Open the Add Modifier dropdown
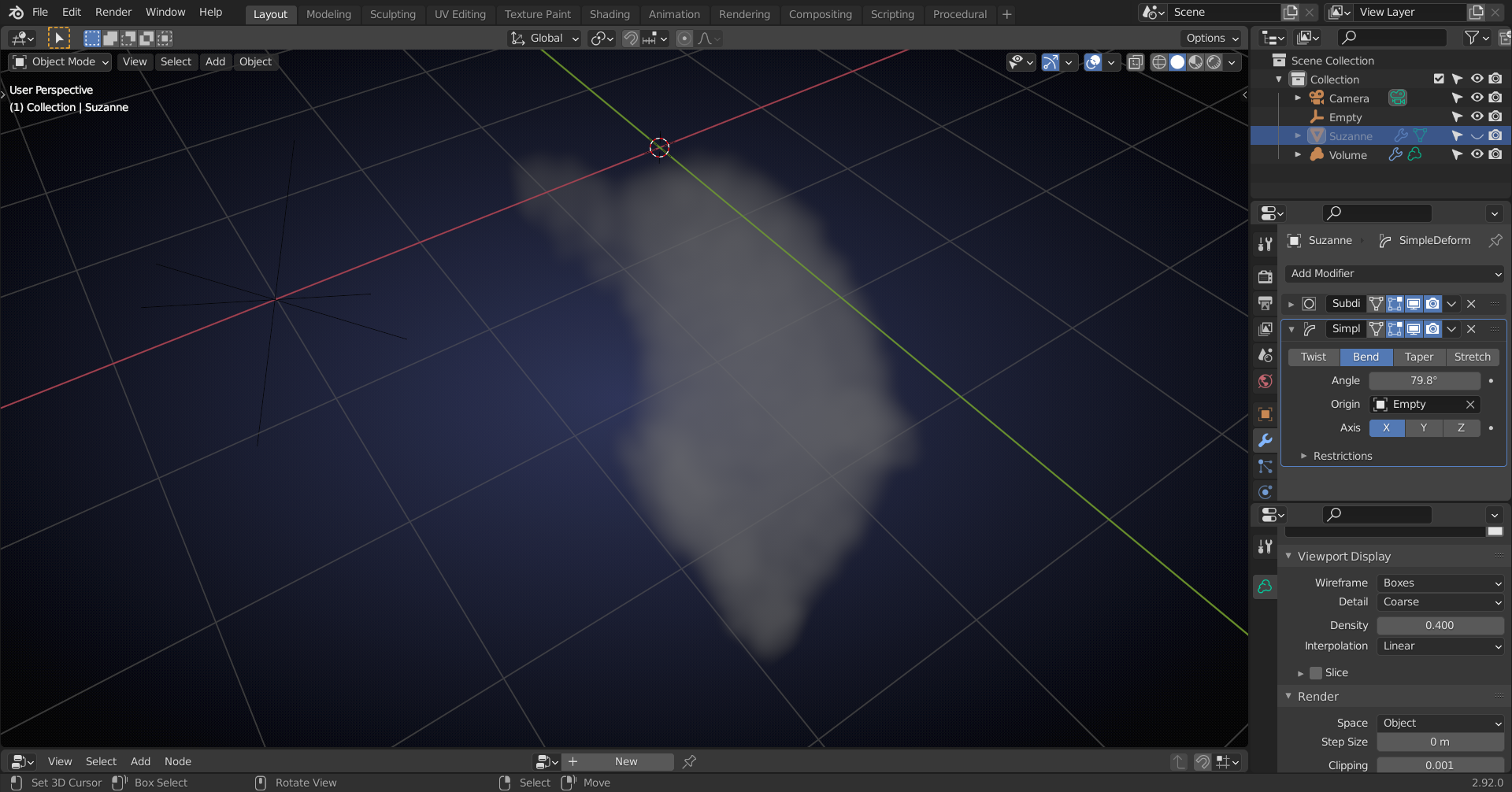Screen dimensions: 1512x792 [x=1395, y=273]
